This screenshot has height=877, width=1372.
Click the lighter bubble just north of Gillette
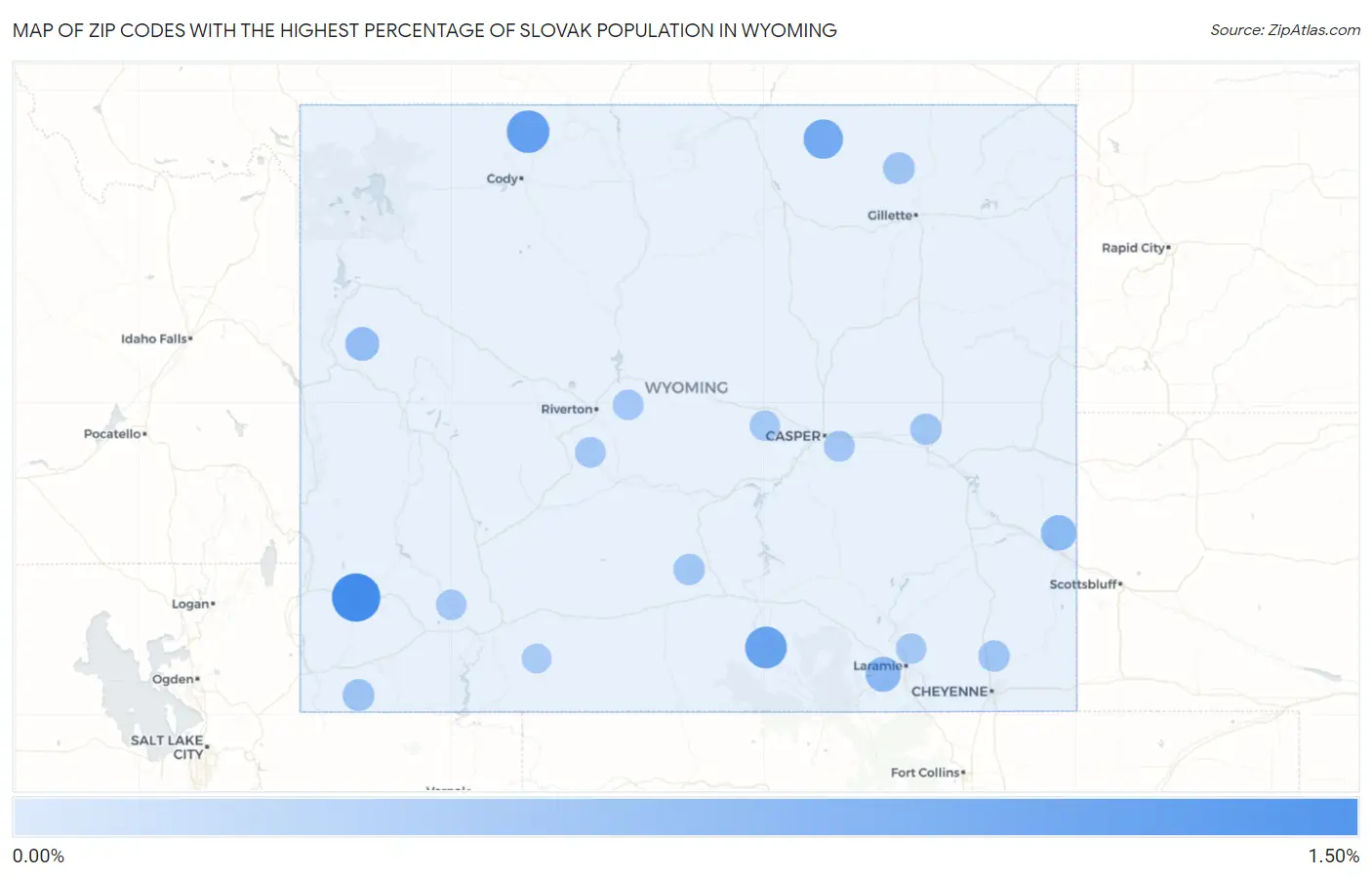899,168
